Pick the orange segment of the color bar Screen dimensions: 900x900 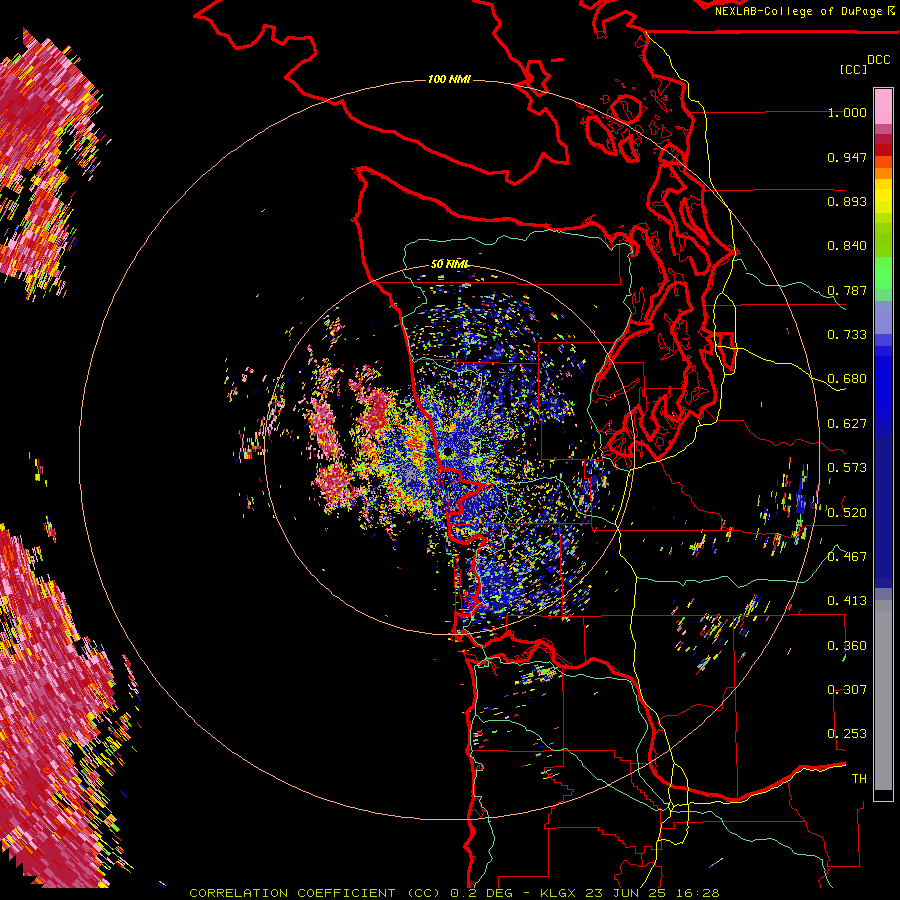pyautogui.click(x=883, y=173)
